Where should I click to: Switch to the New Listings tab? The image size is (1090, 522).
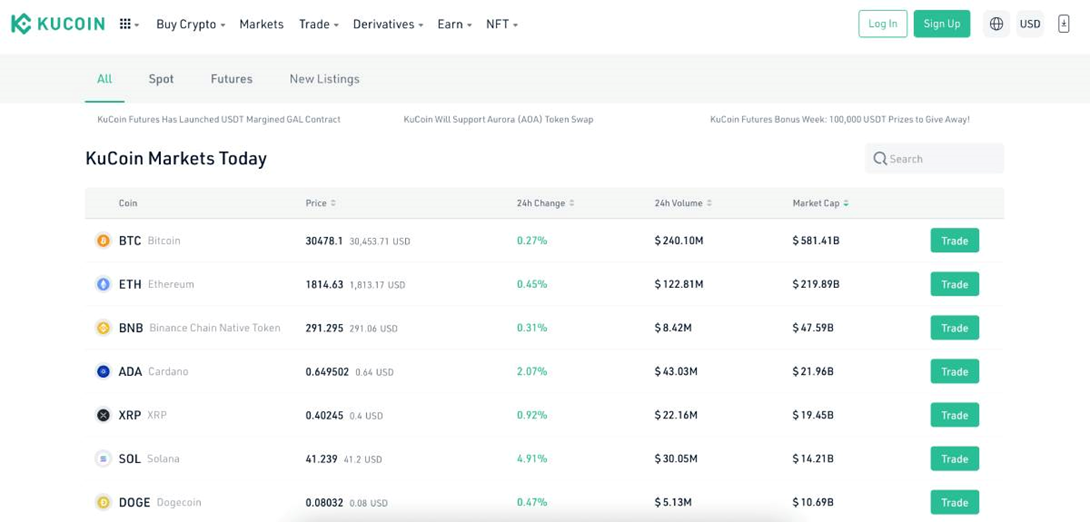click(x=325, y=79)
